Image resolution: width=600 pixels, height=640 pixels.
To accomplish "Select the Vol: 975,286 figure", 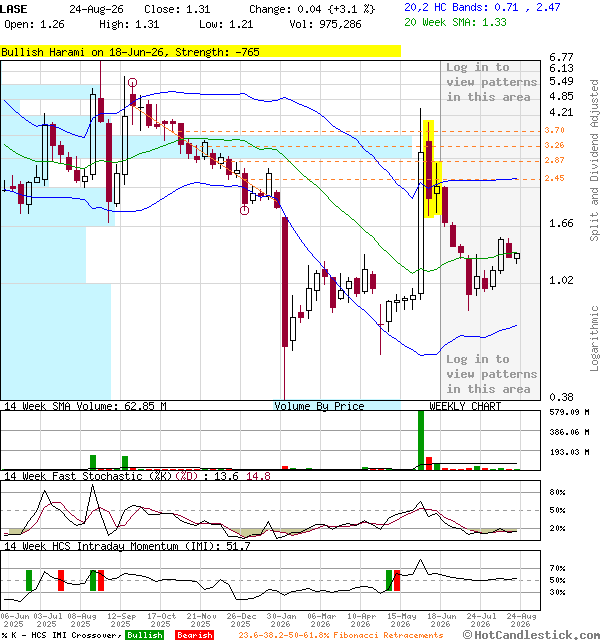I will [x=325, y=24].
